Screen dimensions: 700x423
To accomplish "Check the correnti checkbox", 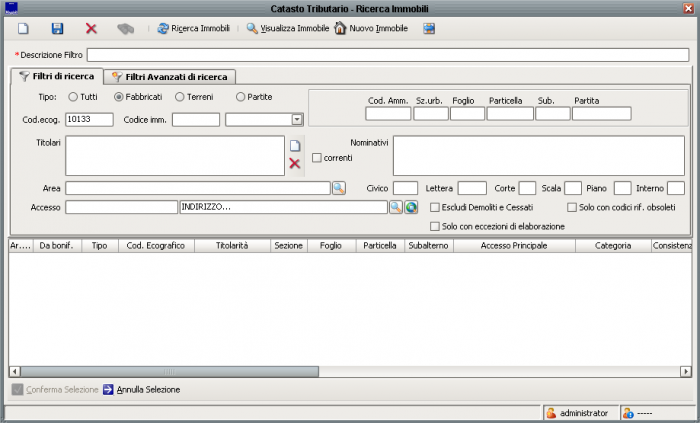I will [x=317, y=158].
